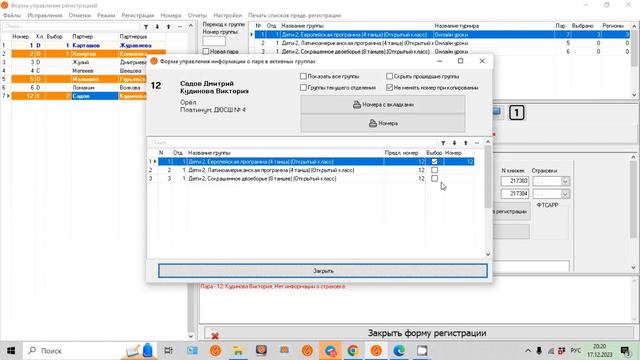Open the Режим menu
The image size is (640, 360).
(106, 16)
